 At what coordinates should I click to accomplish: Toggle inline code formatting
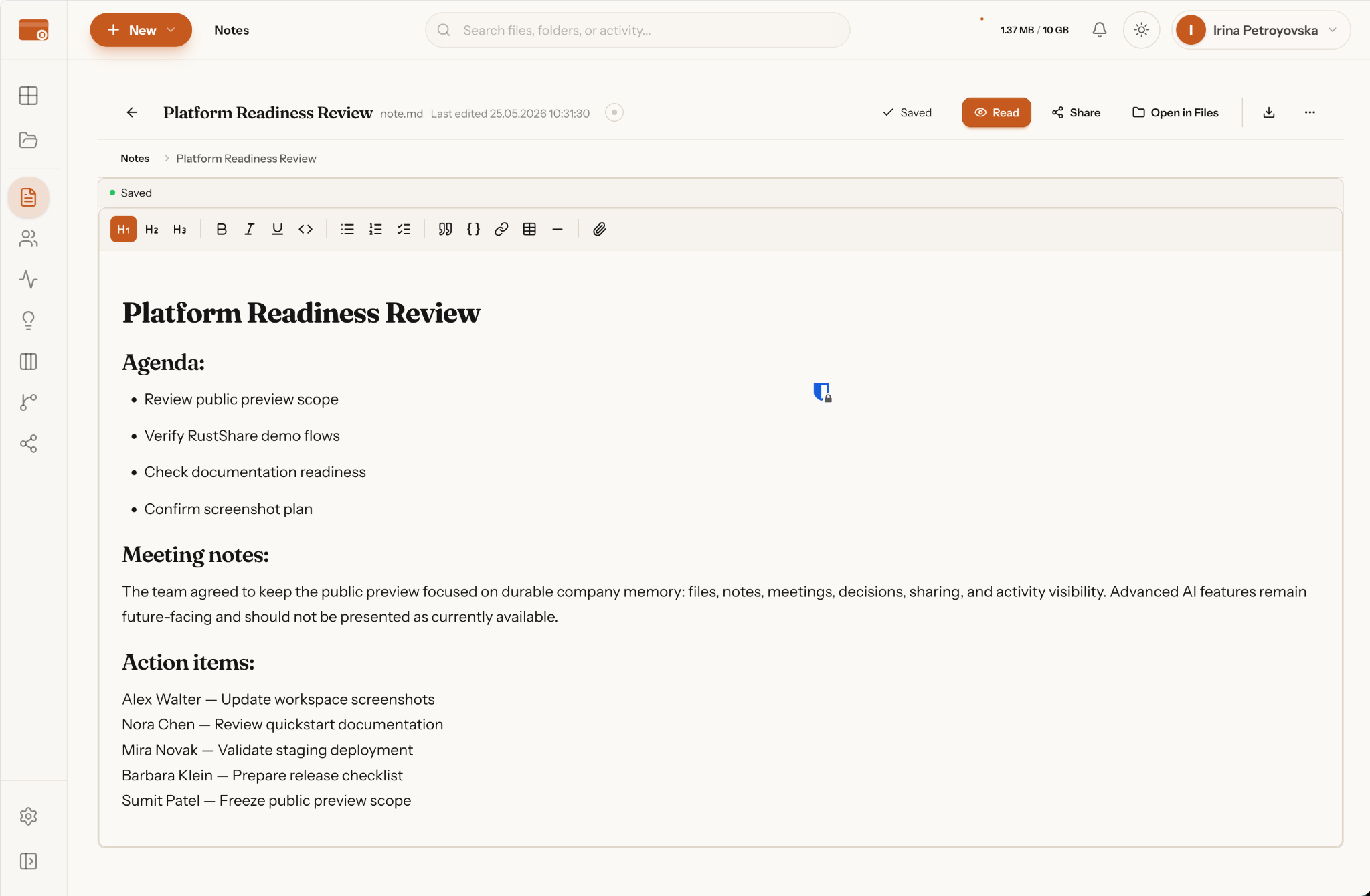[x=305, y=230]
